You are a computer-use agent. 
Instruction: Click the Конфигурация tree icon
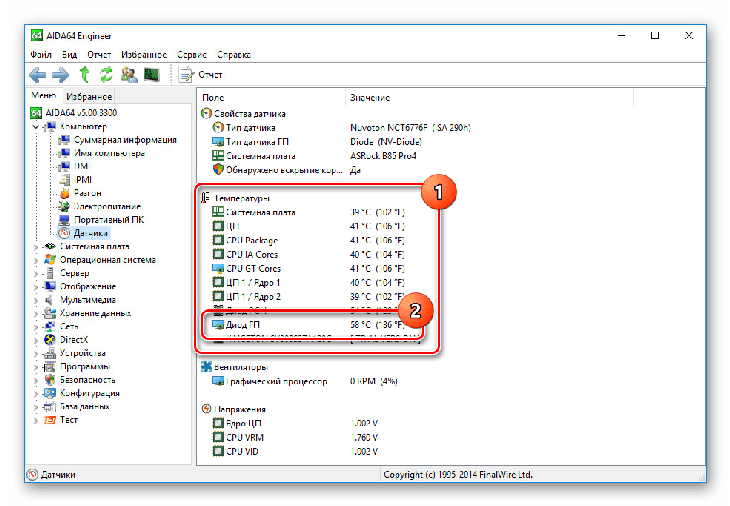coord(50,393)
